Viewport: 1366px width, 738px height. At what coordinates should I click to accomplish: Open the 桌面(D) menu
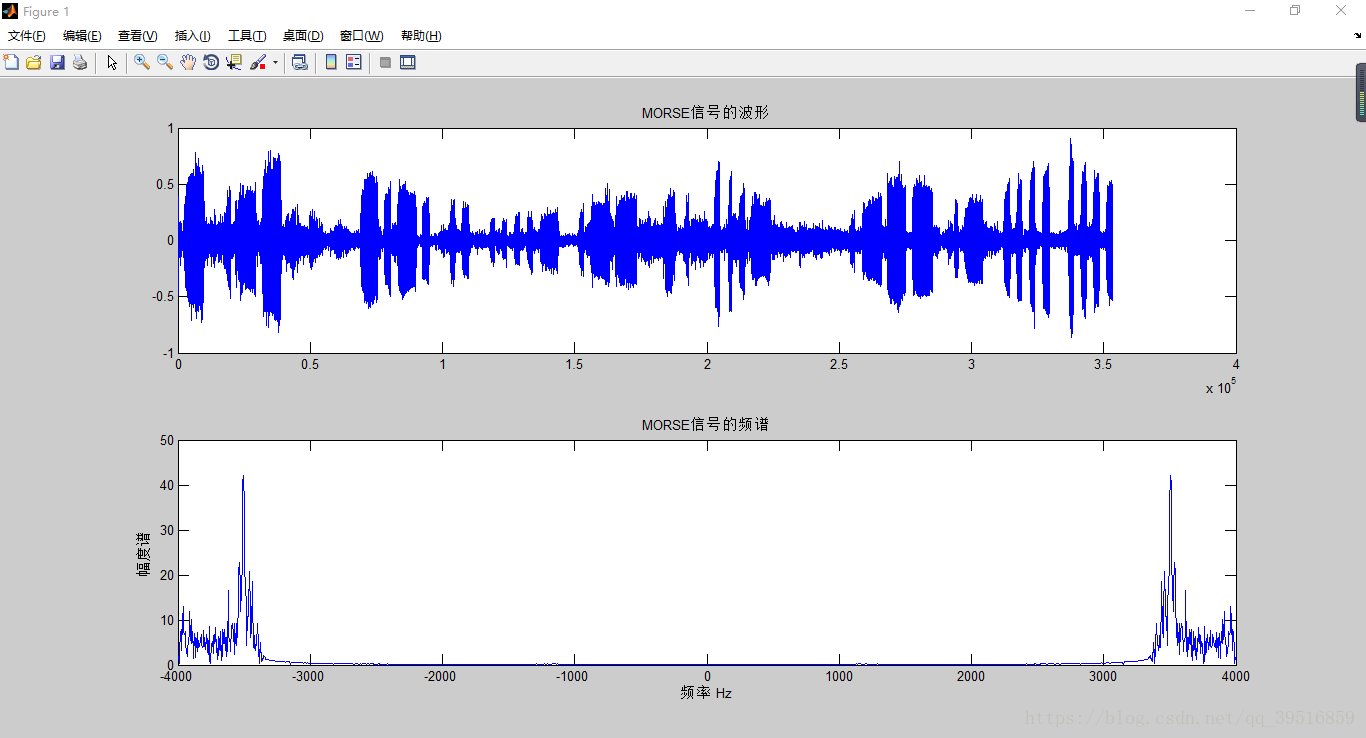(303, 36)
